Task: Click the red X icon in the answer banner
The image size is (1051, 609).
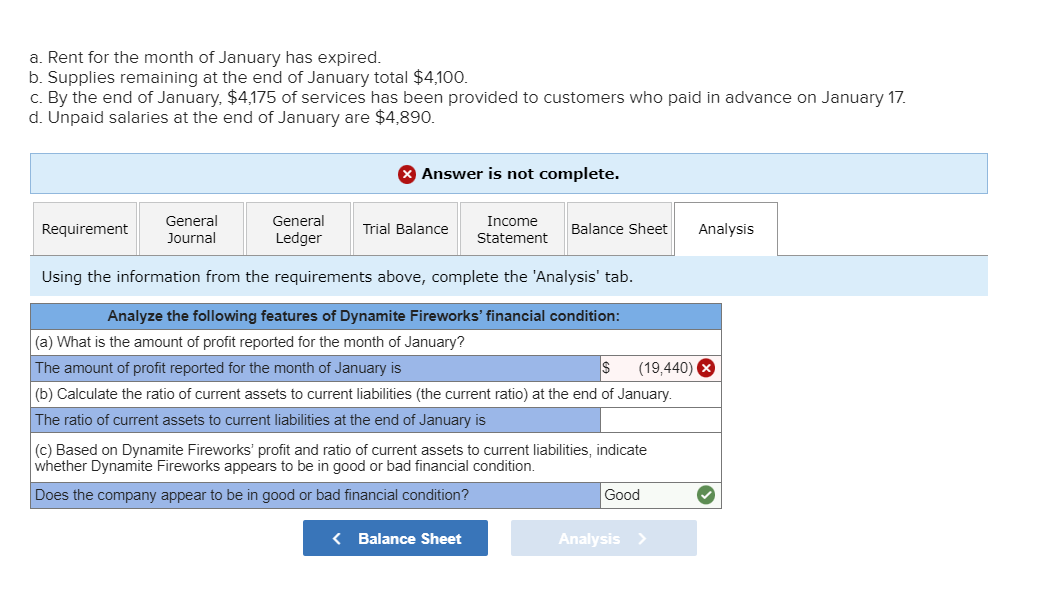Action: click(x=406, y=174)
